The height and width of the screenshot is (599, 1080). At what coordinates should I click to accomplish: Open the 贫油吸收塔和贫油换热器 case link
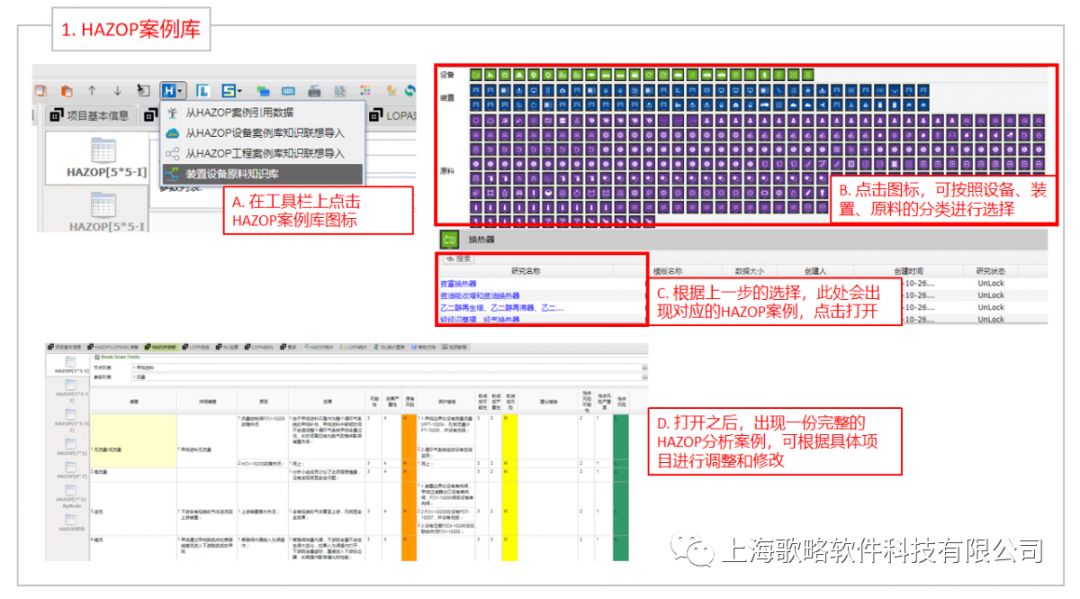(480, 295)
